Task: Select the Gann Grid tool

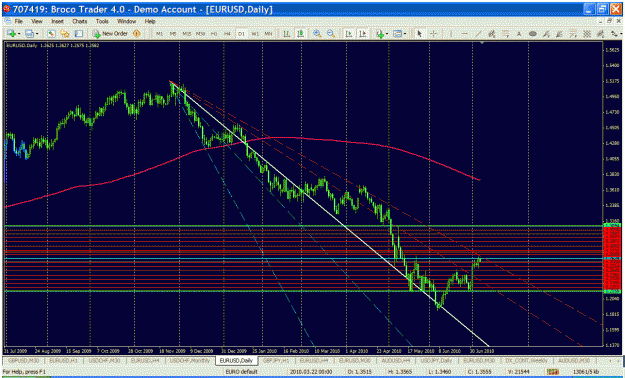Action: (587, 34)
